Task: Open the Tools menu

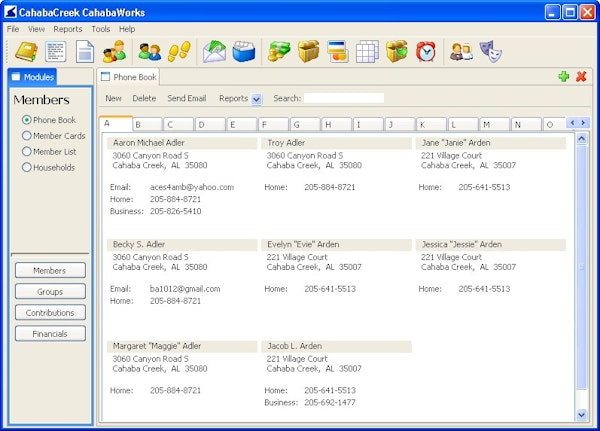Action: (x=100, y=29)
